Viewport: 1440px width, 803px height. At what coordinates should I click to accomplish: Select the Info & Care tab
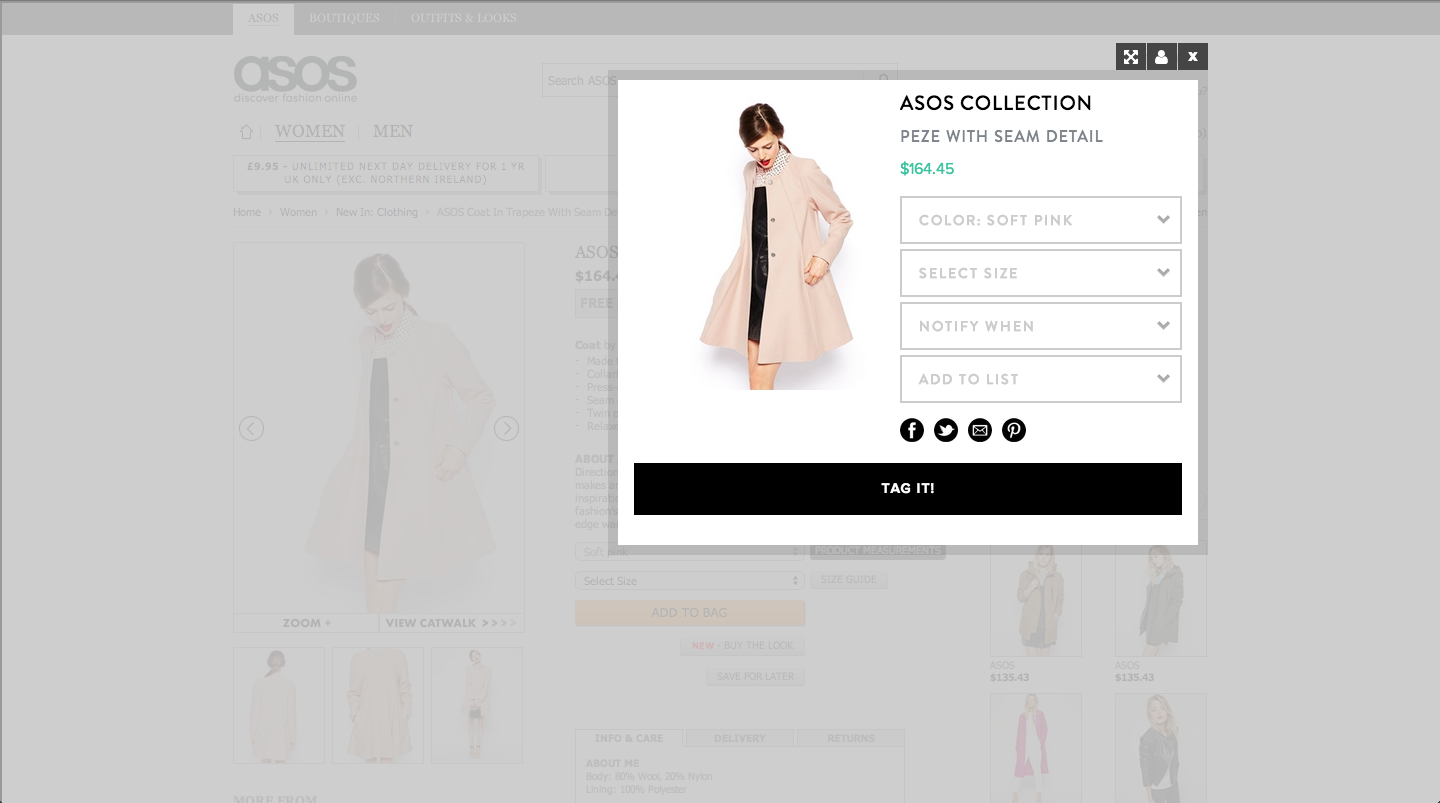pos(629,738)
